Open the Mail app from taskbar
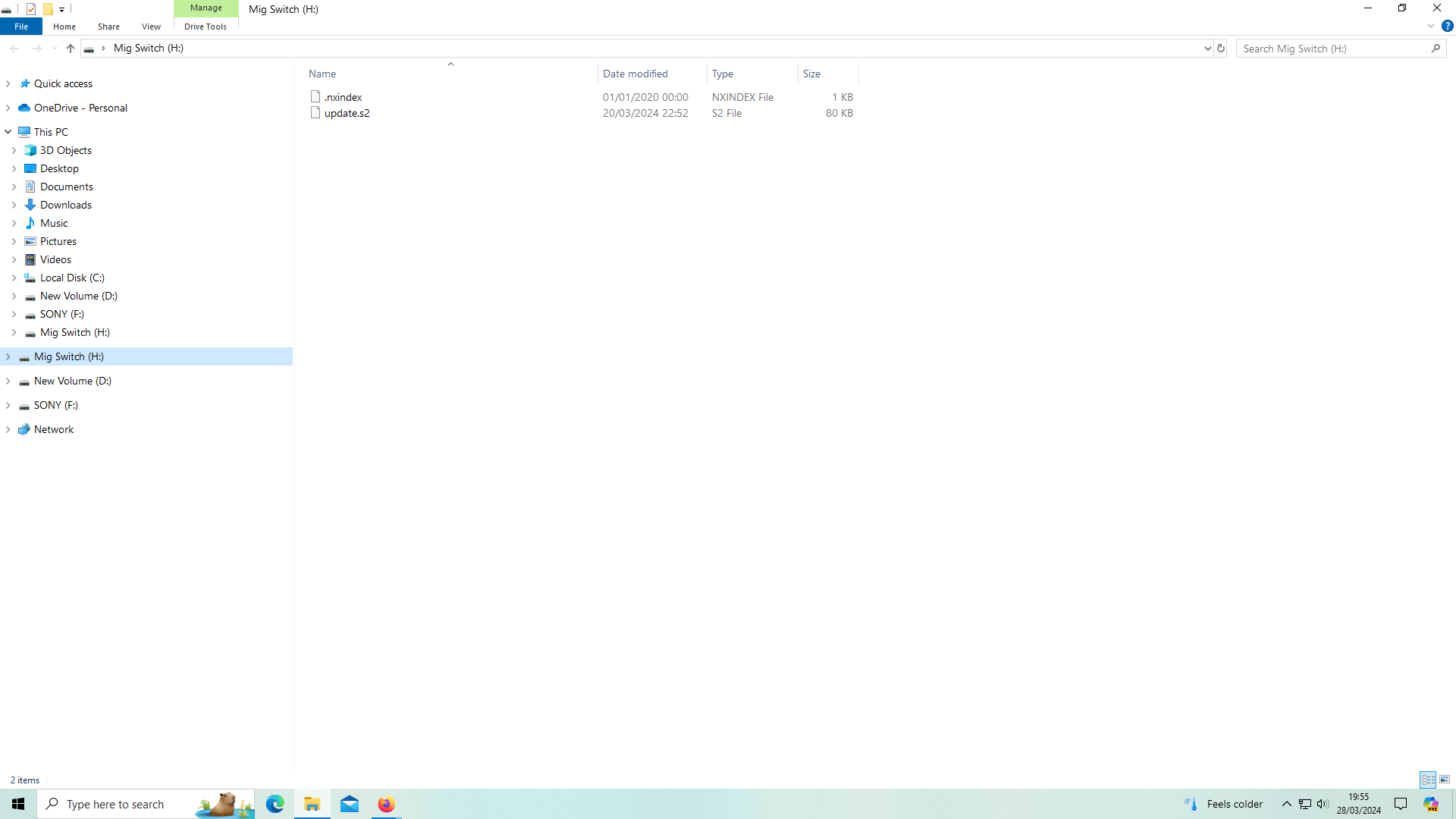Image resolution: width=1456 pixels, height=819 pixels. click(x=350, y=804)
